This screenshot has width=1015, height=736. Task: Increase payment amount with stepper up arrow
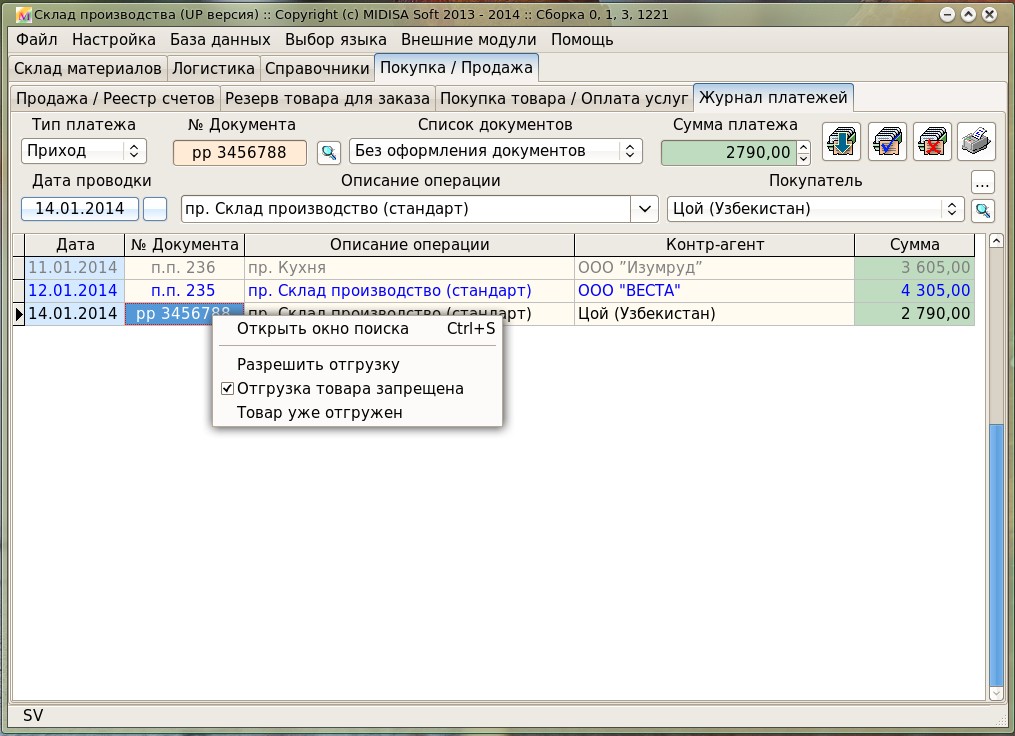point(803,146)
